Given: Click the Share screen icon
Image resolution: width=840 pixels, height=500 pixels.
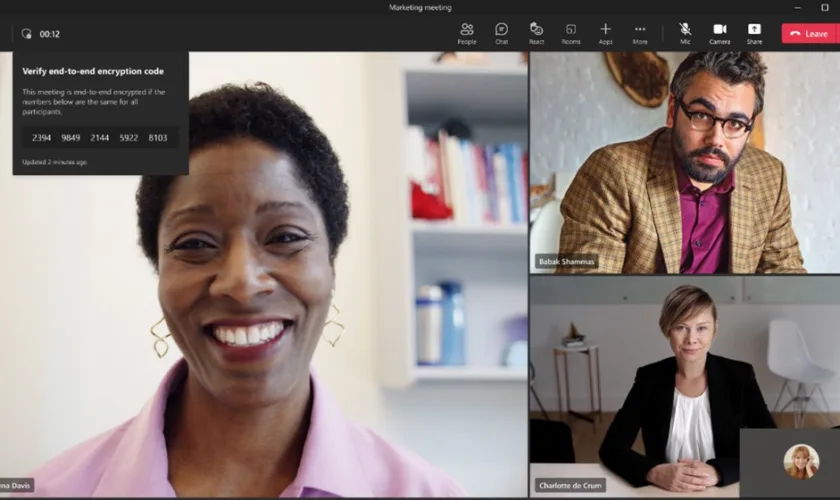Looking at the screenshot, I should (x=754, y=33).
